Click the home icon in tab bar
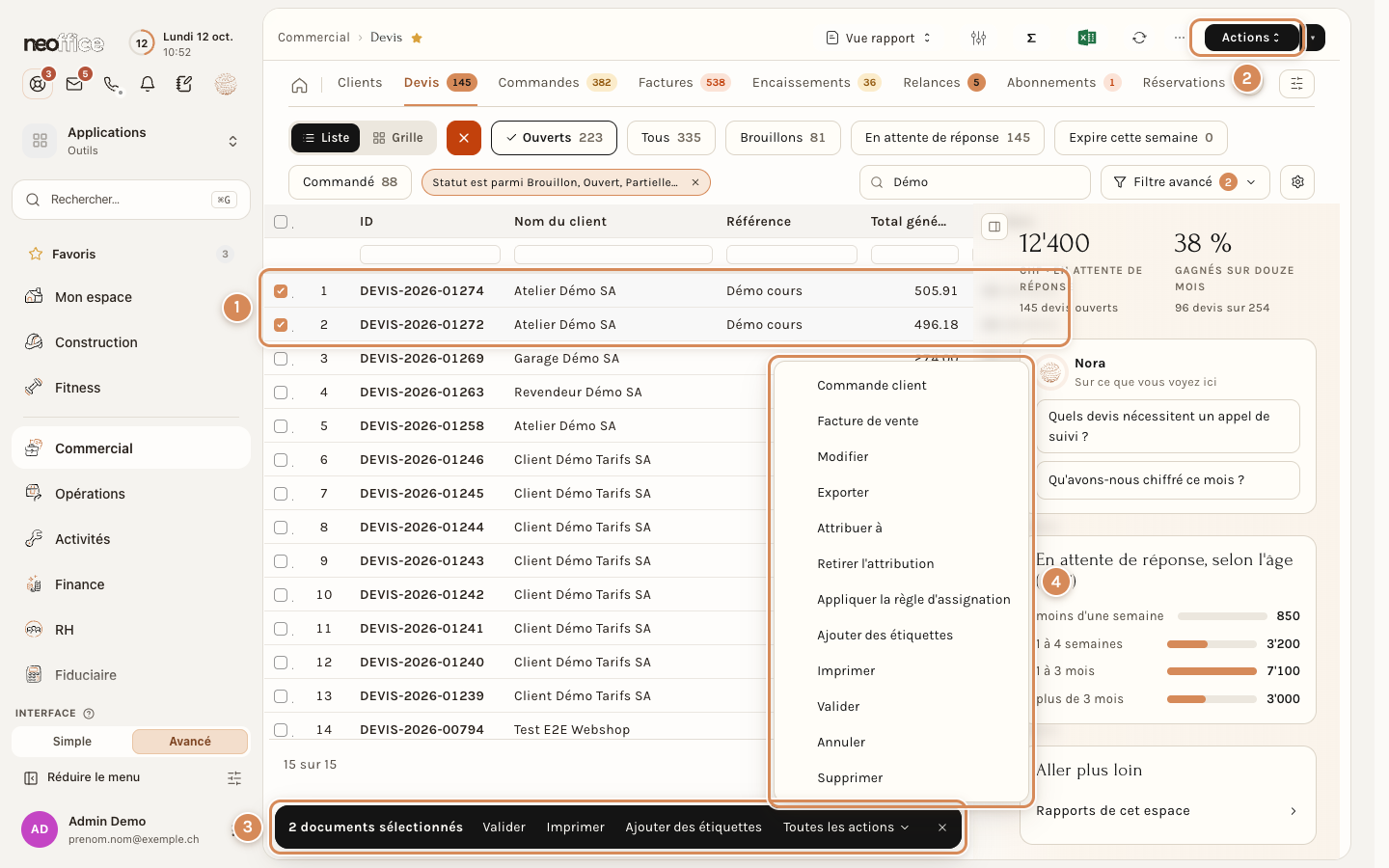1389x868 pixels. pos(299,85)
